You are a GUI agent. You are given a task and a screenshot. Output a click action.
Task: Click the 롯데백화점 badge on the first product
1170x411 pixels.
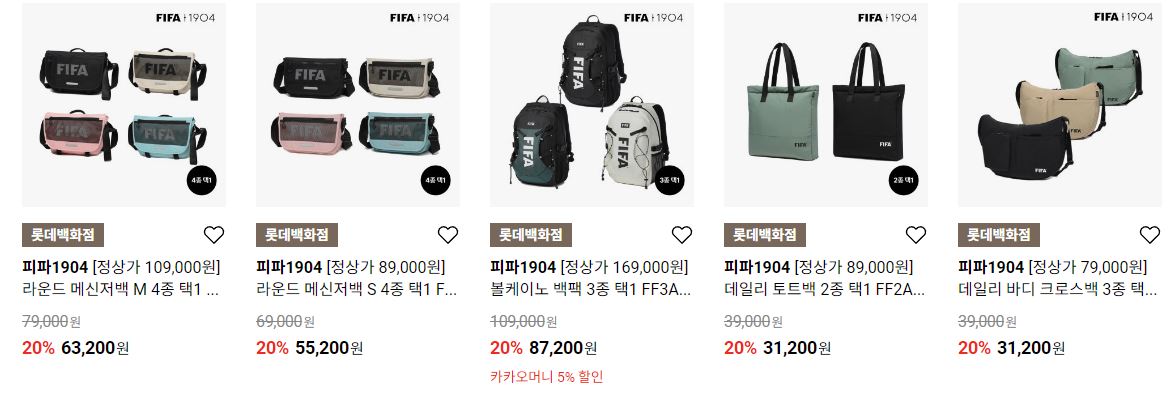(63, 235)
